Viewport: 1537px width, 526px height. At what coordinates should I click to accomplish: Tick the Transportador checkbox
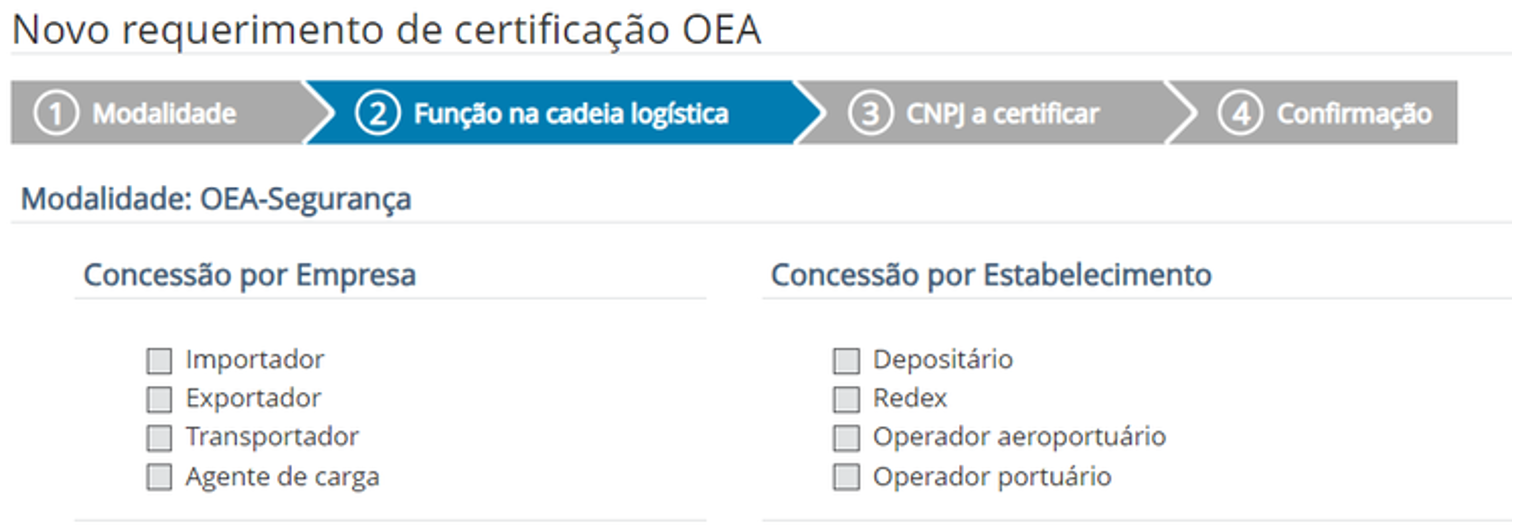tap(159, 439)
